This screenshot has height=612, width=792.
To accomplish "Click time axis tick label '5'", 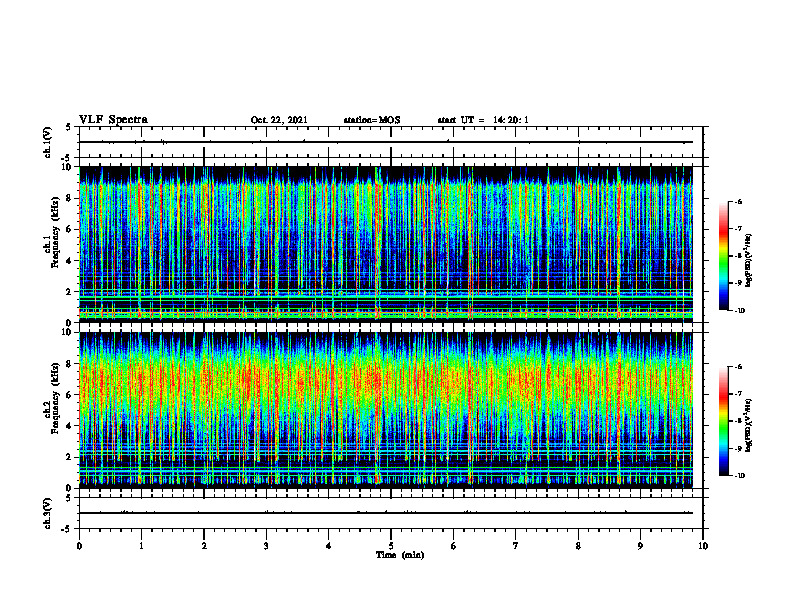I will pyautogui.click(x=391, y=546).
